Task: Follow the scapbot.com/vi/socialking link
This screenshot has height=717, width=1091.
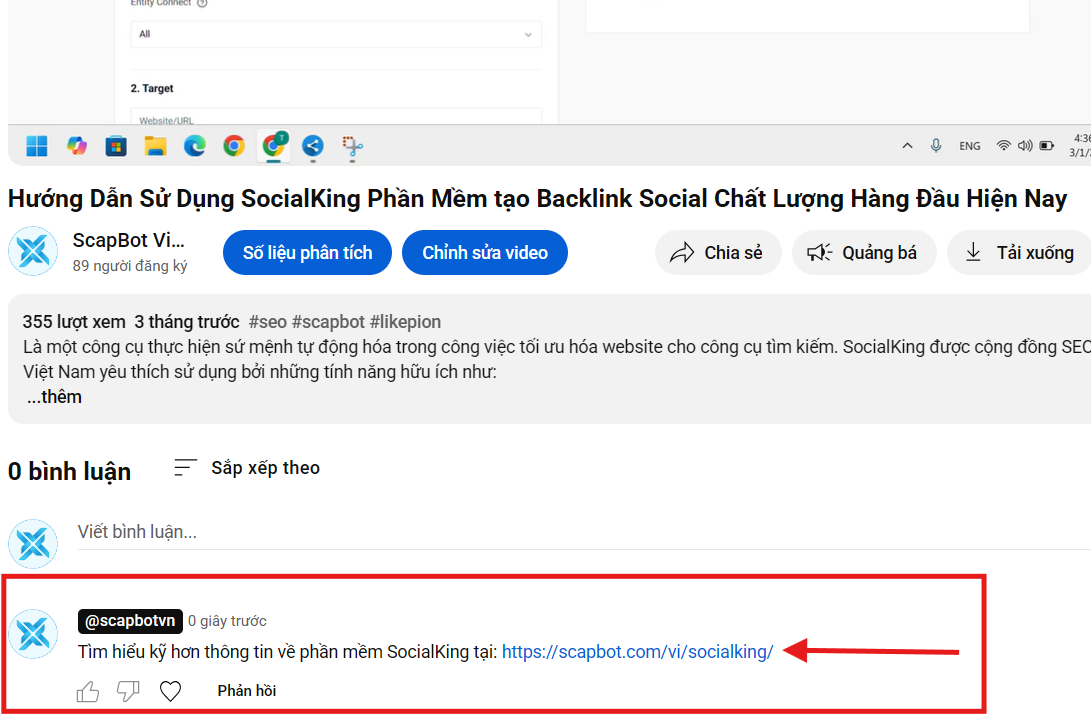Action: (637, 652)
